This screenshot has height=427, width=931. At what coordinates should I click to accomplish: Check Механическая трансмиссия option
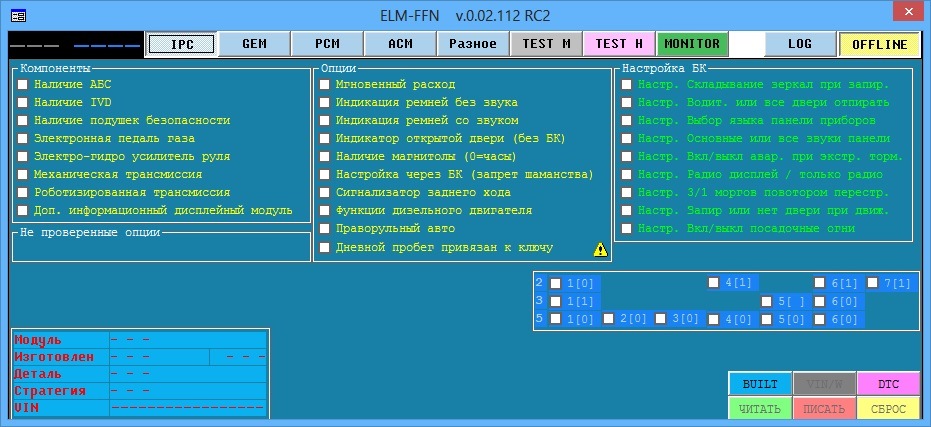(x=23, y=175)
